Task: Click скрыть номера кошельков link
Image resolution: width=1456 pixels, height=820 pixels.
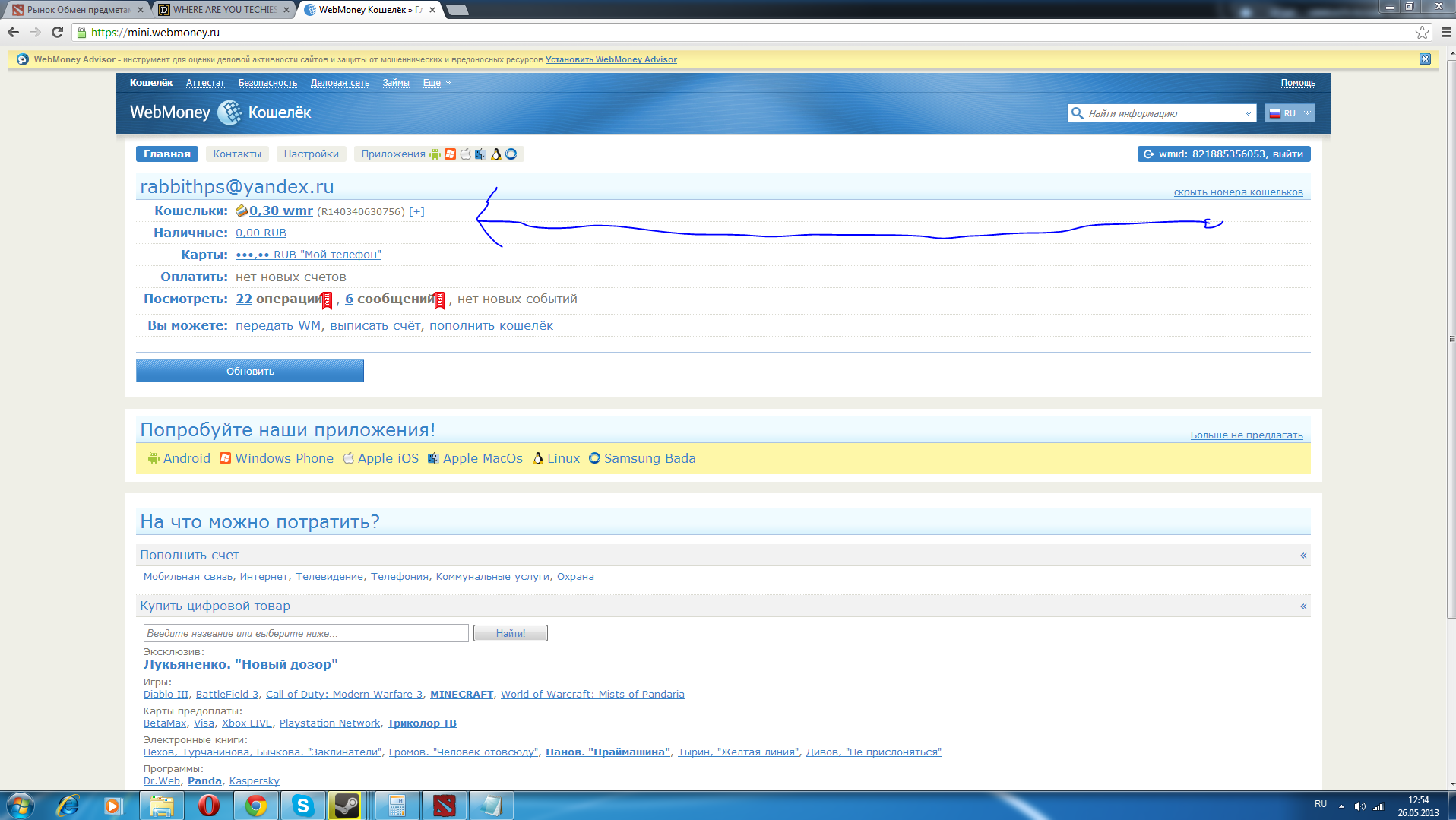Action: [x=1238, y=192]
